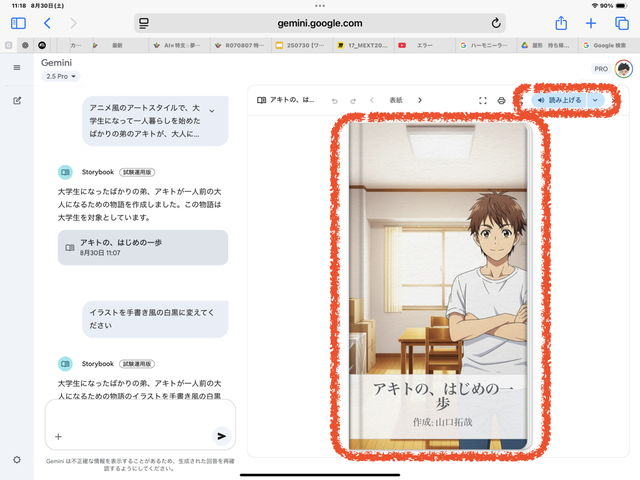Expand the アニメ風 prompt message
This screenshot has width=640, height=480.
tap(212, 111)
